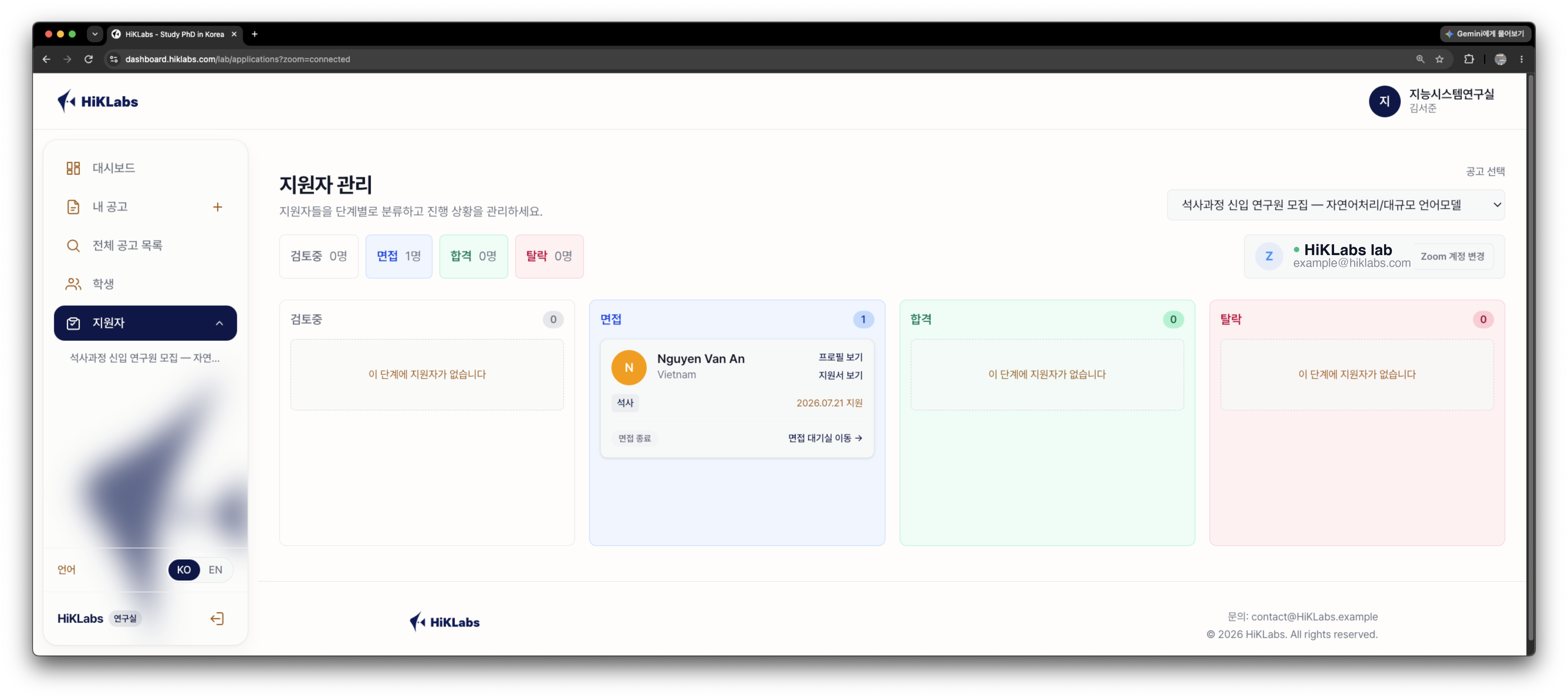
Task: Close the HiKLabs browser tab
Action: (234, 34)
